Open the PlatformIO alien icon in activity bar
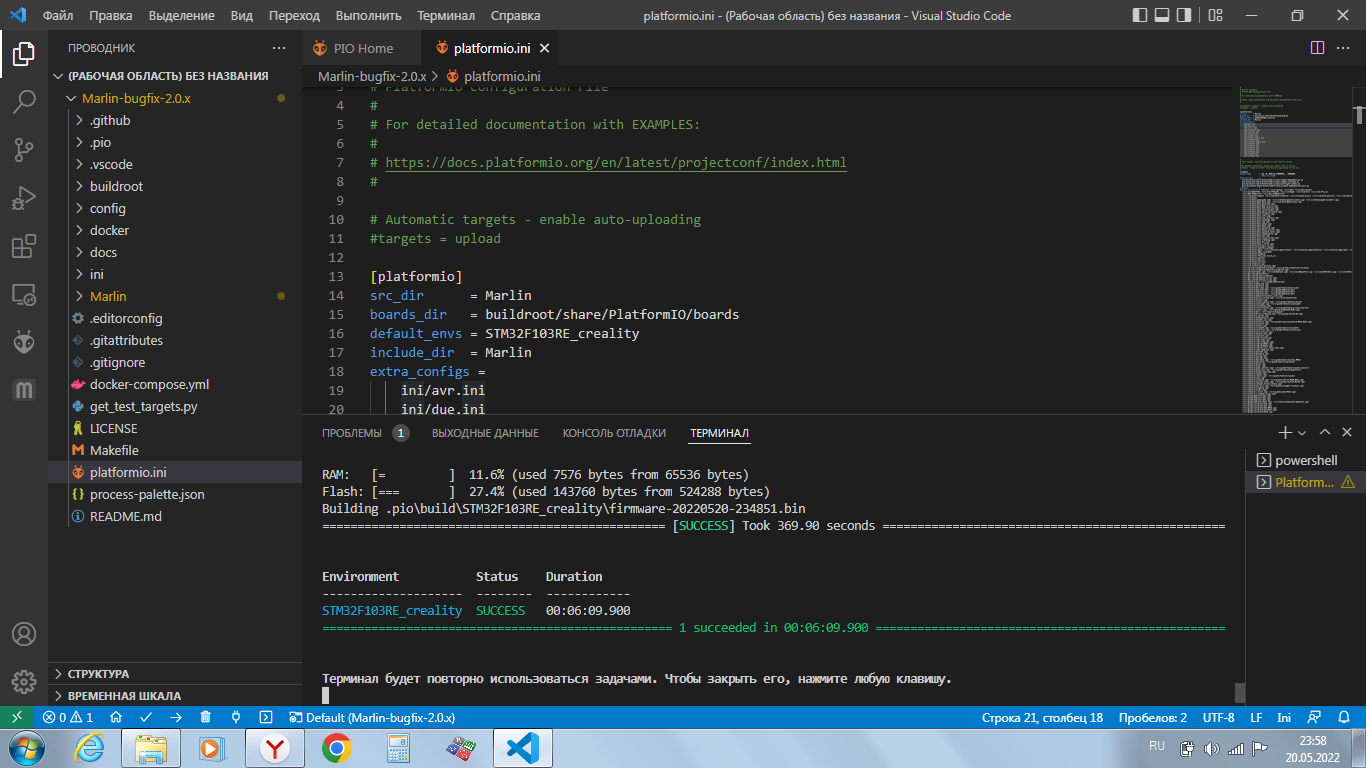Viewport: 1366px width, 768px height. (x=24, y=343)
